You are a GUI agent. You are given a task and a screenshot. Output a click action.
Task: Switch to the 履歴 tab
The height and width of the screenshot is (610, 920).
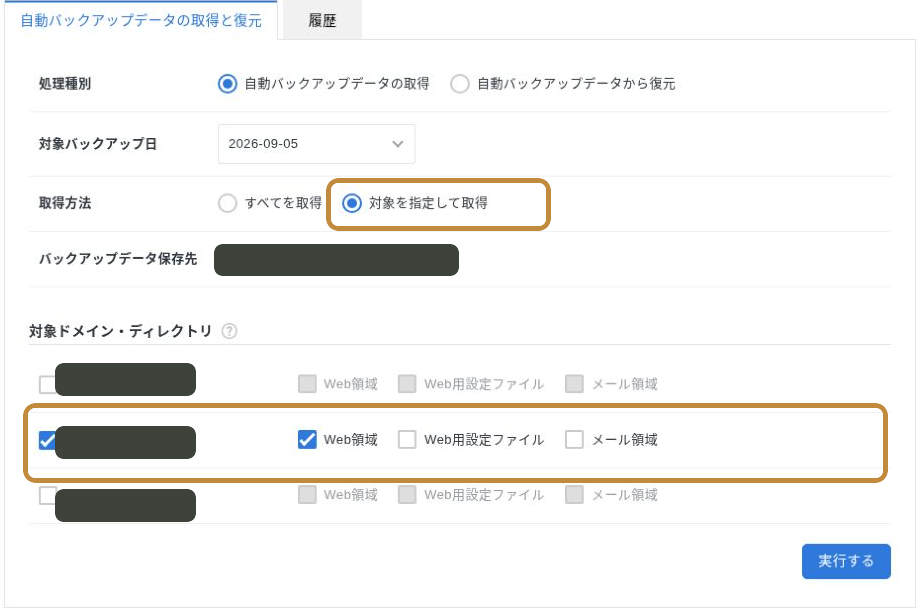click(x=322, y=21)
